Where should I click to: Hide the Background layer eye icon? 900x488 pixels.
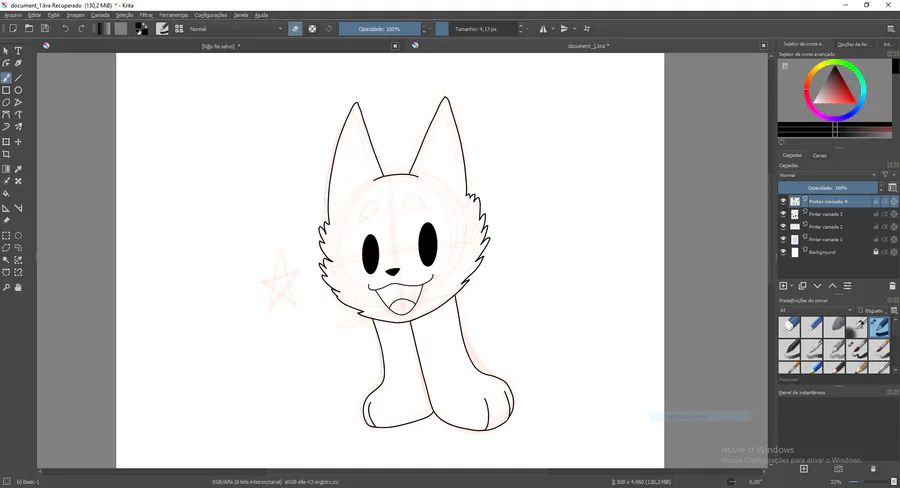click(784, 253)
